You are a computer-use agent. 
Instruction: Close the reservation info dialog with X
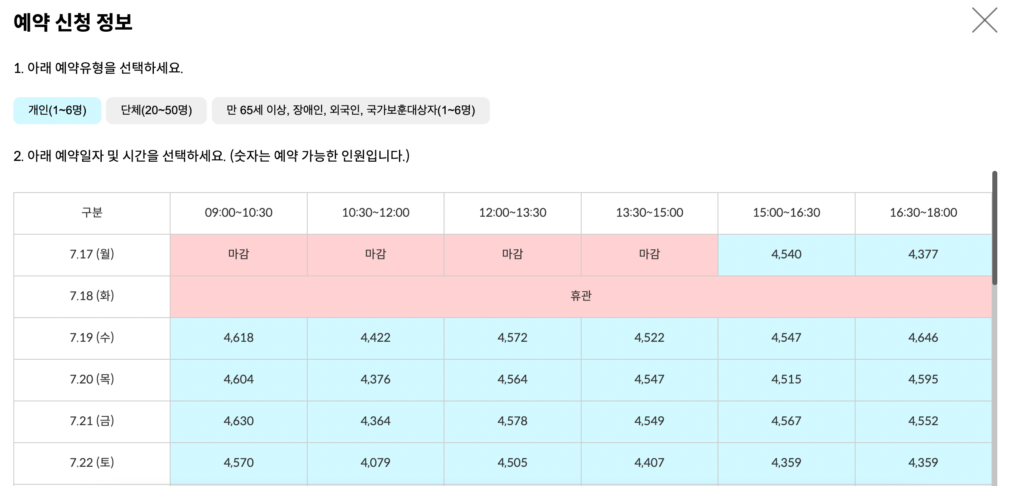pyautogui.click(x=984, y=20)
